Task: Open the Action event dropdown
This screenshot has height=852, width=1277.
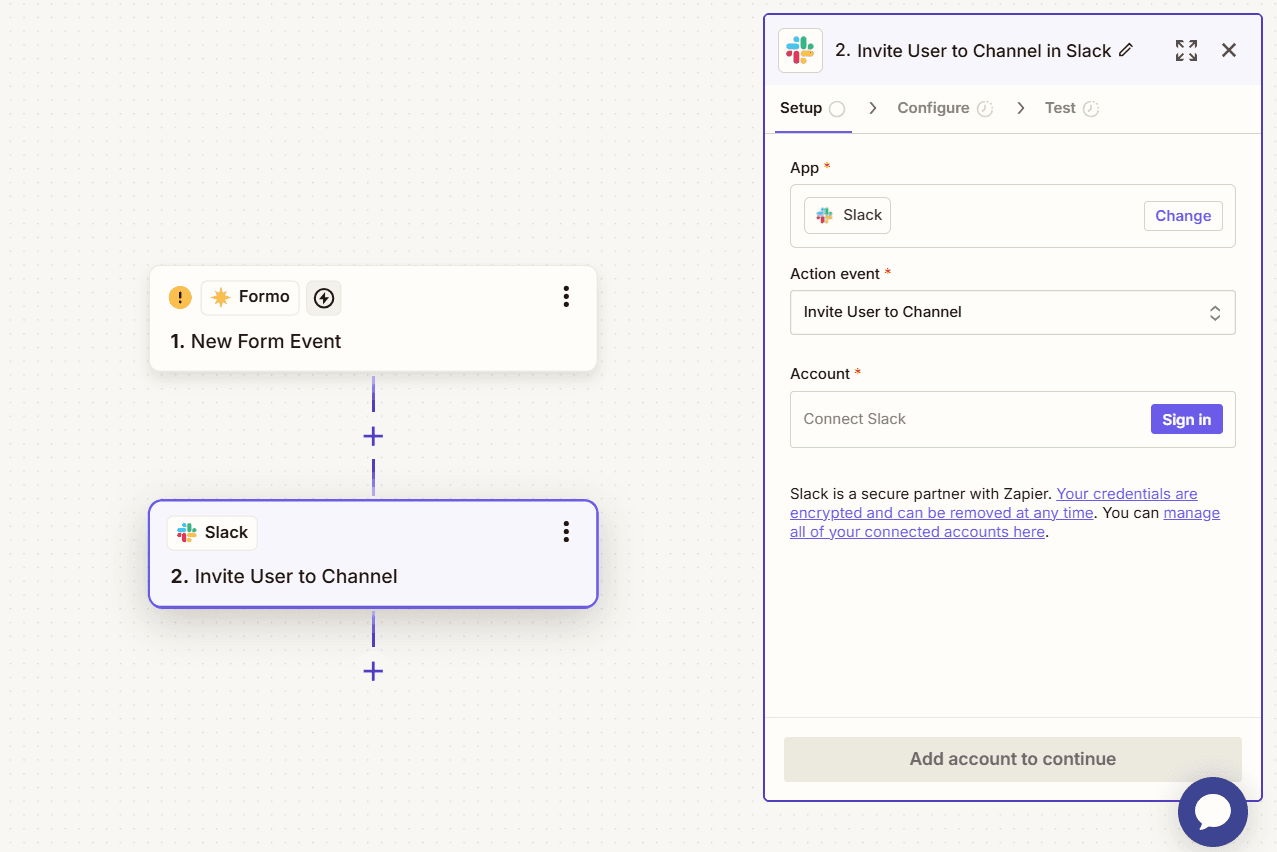Action: pyautogui.click(x=1012, y=312)
